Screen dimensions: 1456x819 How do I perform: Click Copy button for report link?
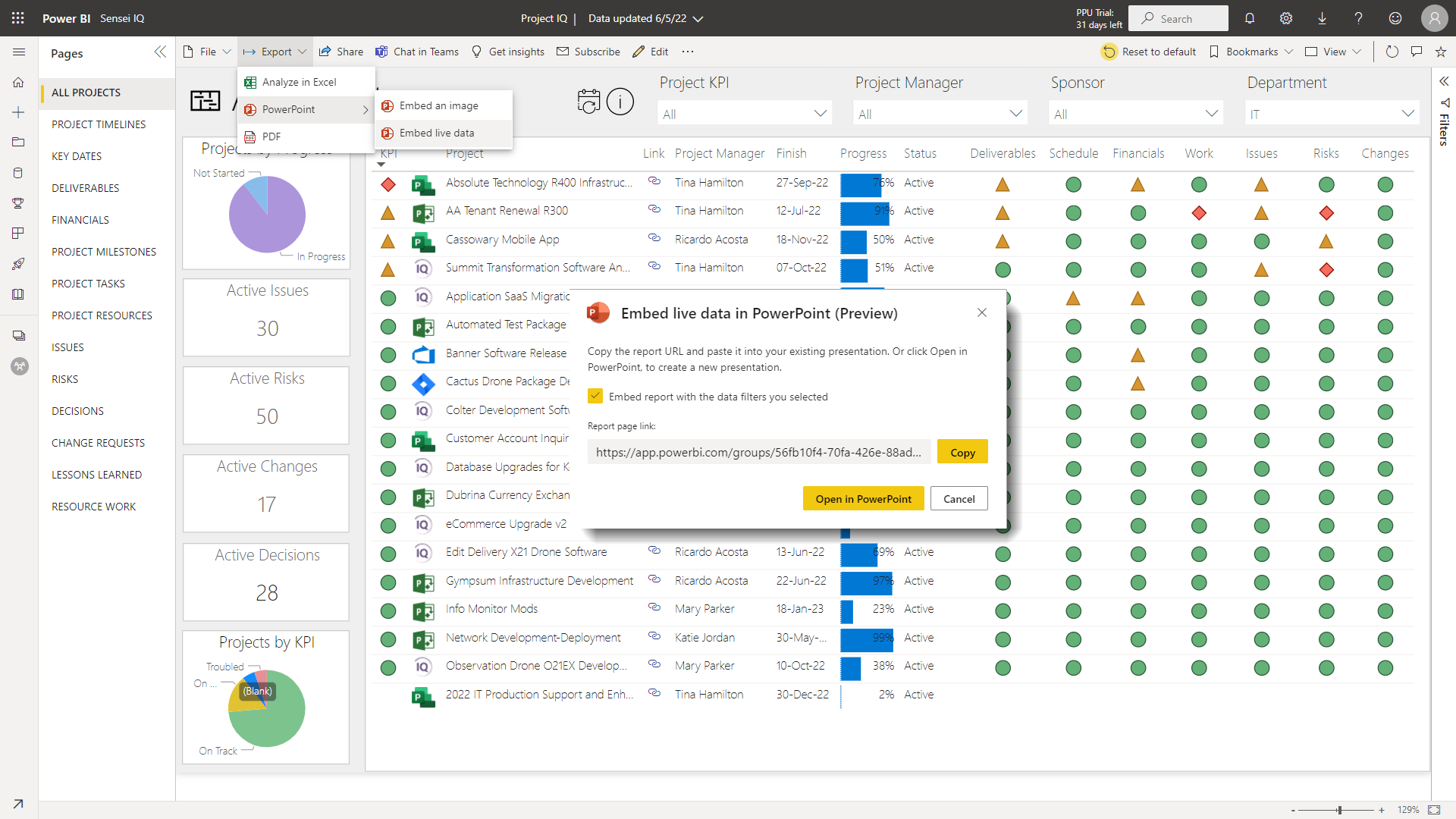[x=962, y=452]
